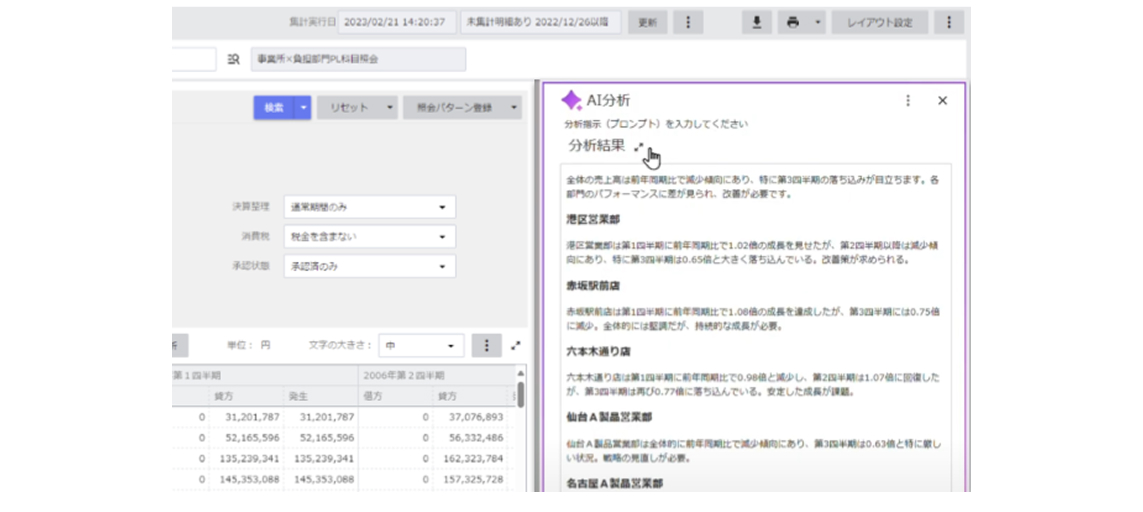
Task: Click the 港区営業部 heading in the analysis
Action: [593, 220]
